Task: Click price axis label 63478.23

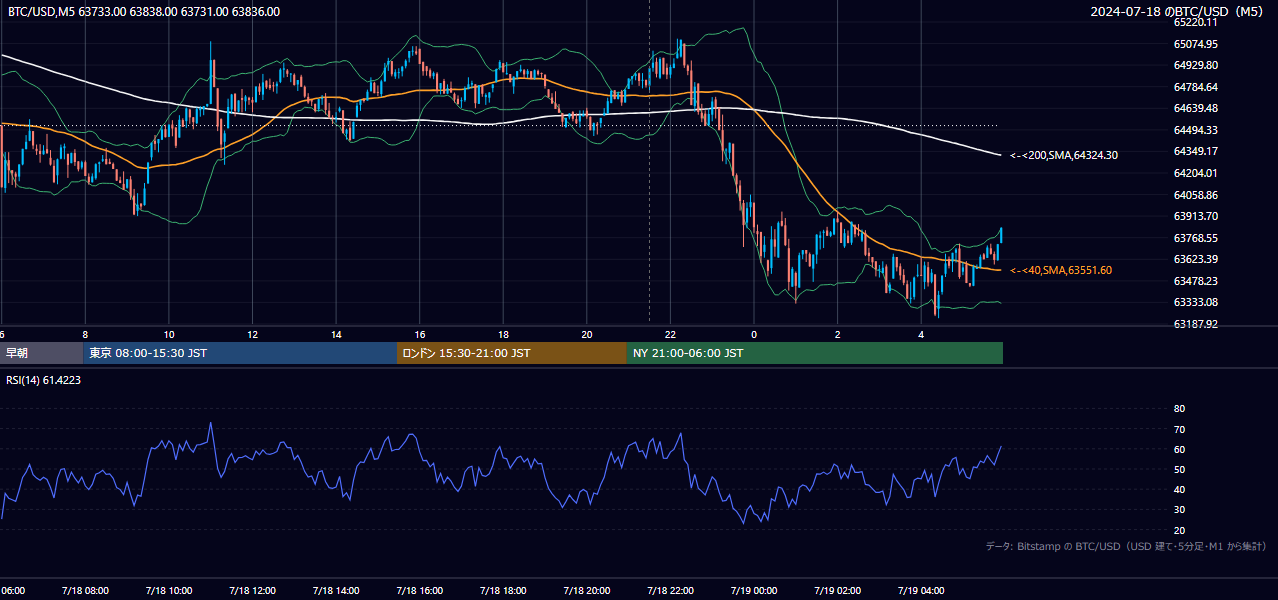Action: (x=1196, y=281)
